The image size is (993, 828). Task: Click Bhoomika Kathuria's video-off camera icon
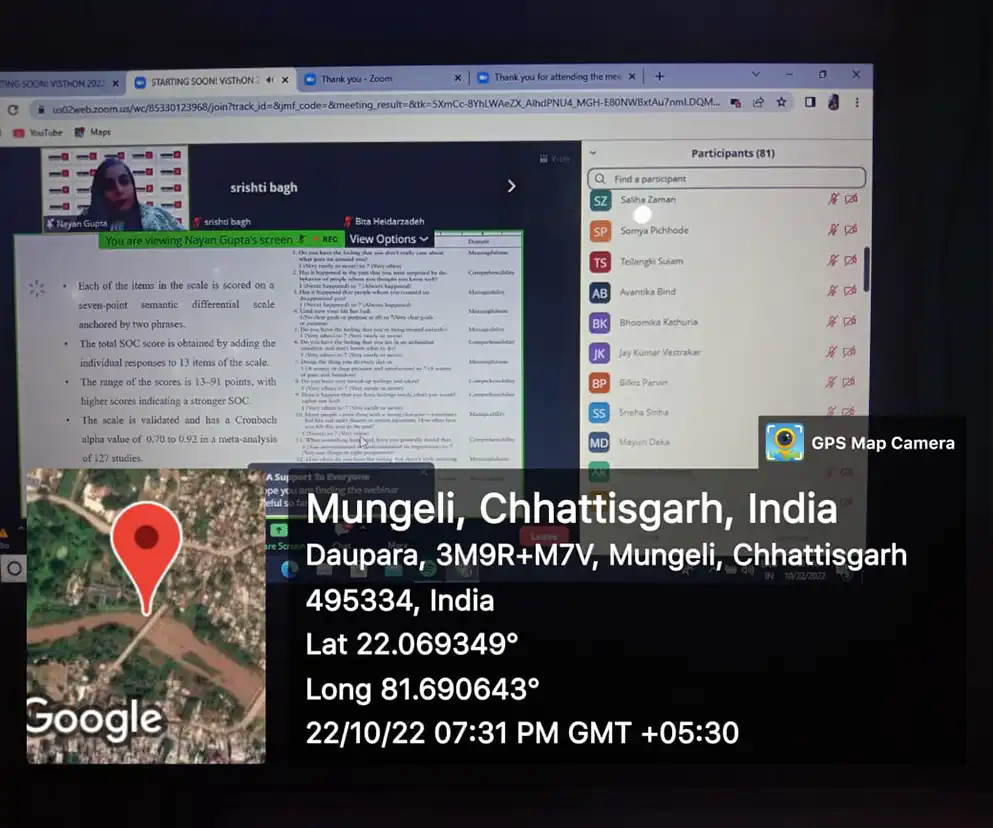coord(849,321)
